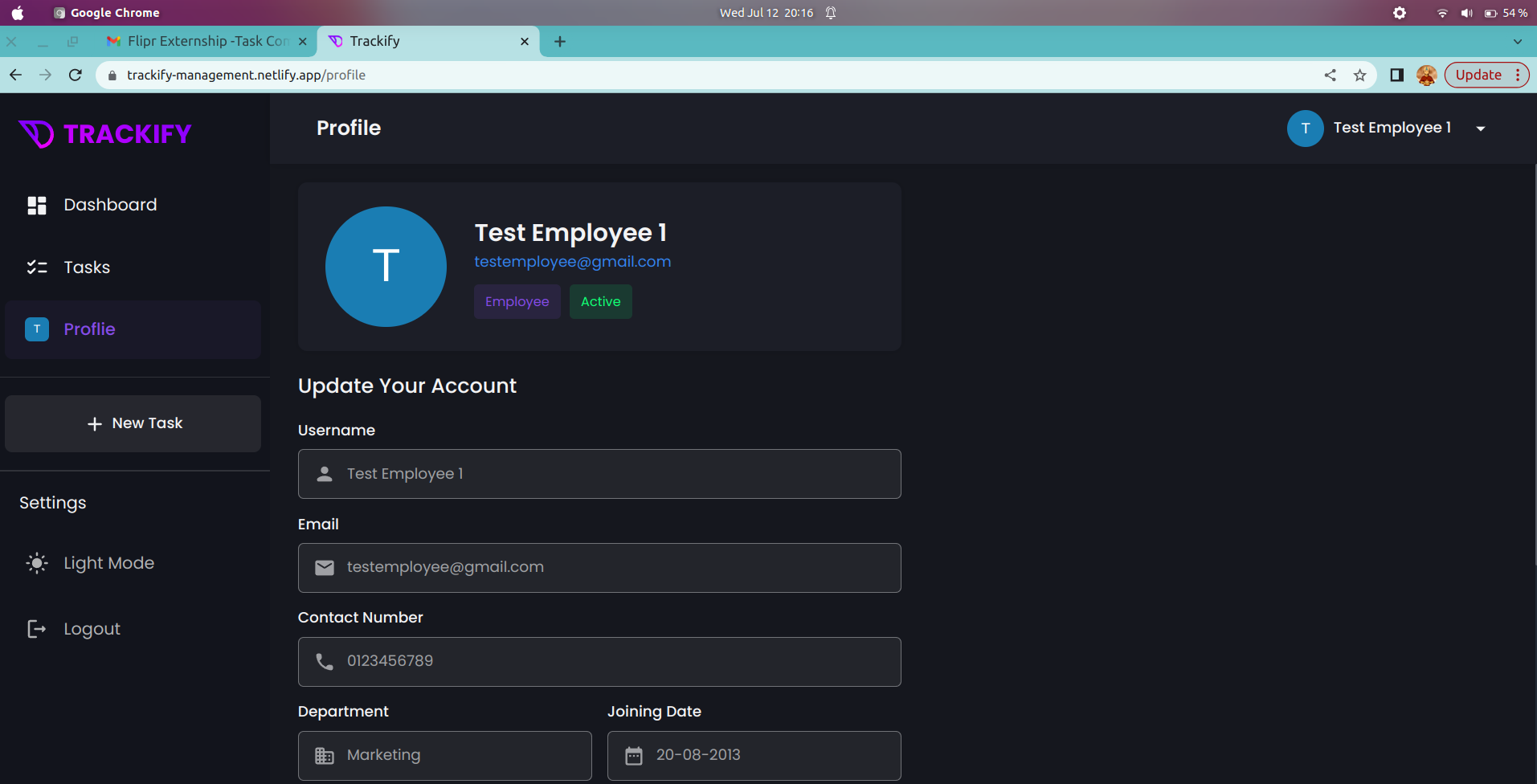Click the calendar icon in Joining Date field
Viewport: 1537px width, 784px height.
click(635, 755)
